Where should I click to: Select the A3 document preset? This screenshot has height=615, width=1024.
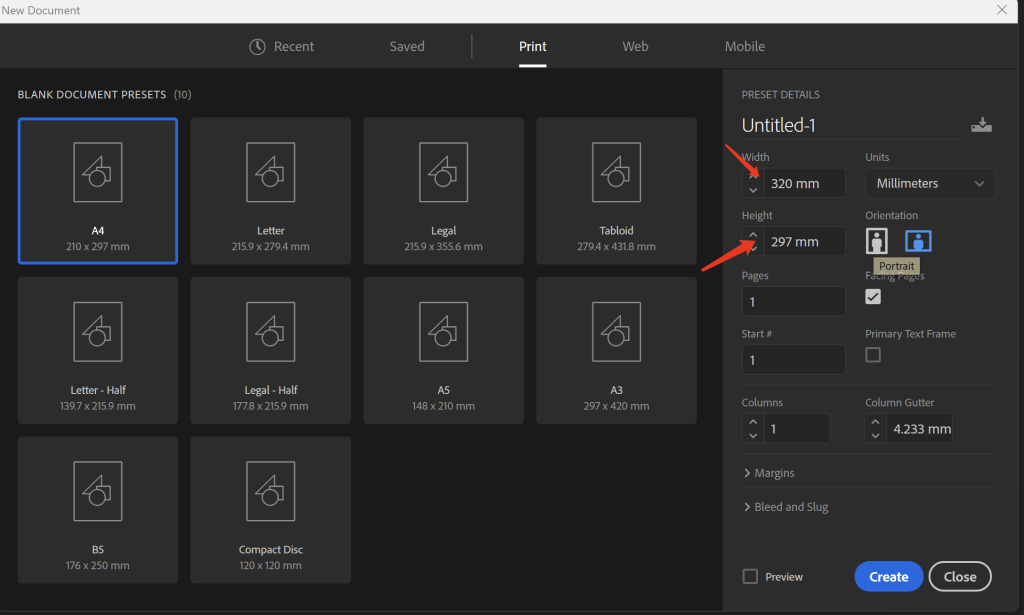(616, 350)
